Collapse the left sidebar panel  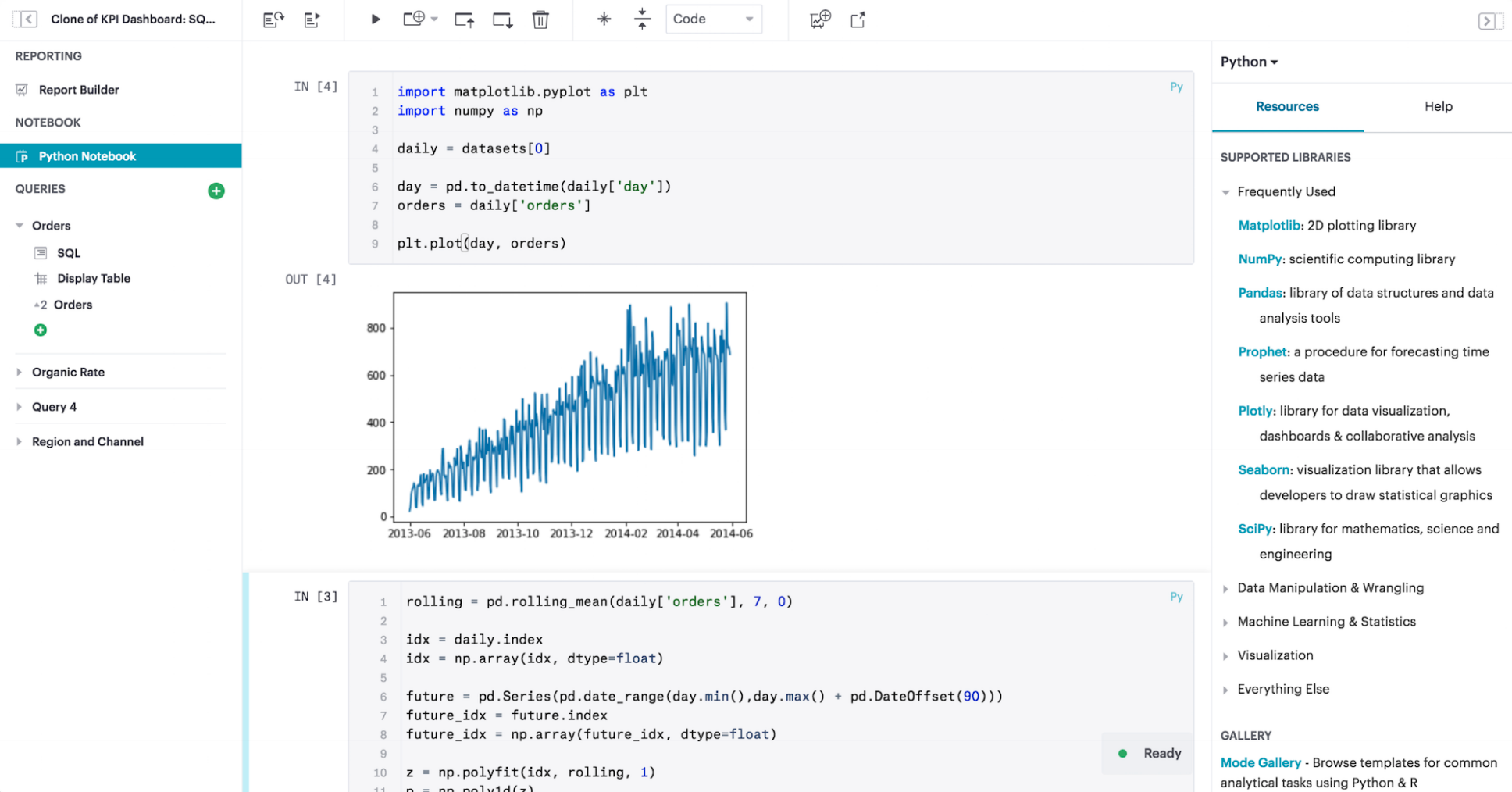pos(27,20)
